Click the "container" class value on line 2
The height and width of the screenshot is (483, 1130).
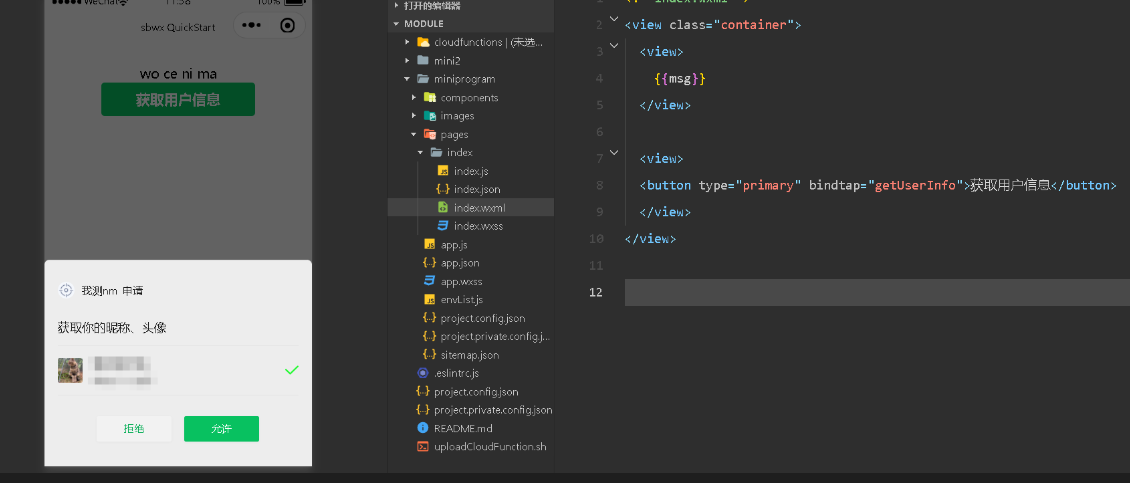754,25
